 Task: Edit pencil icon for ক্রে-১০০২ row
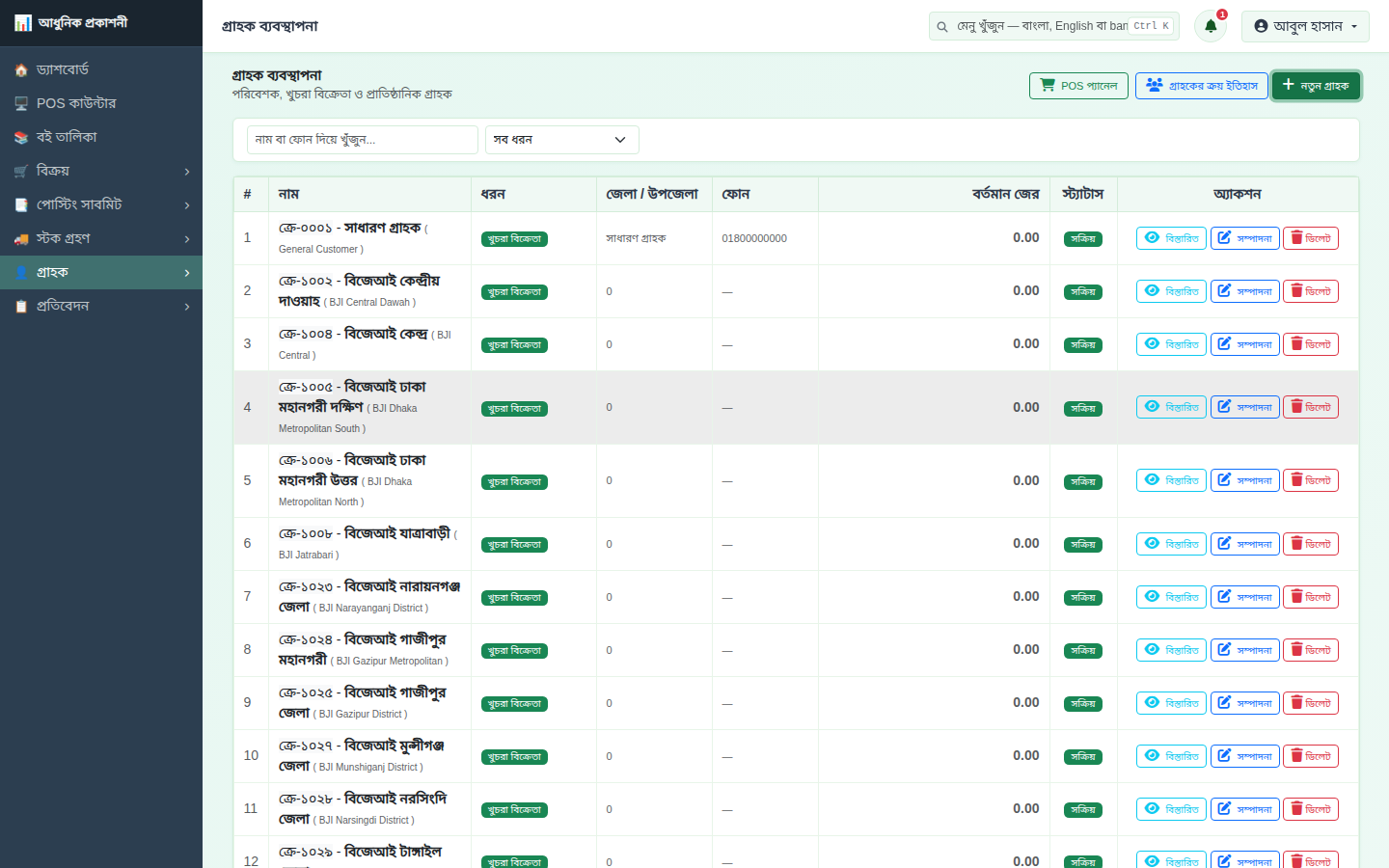[1224, 290]
